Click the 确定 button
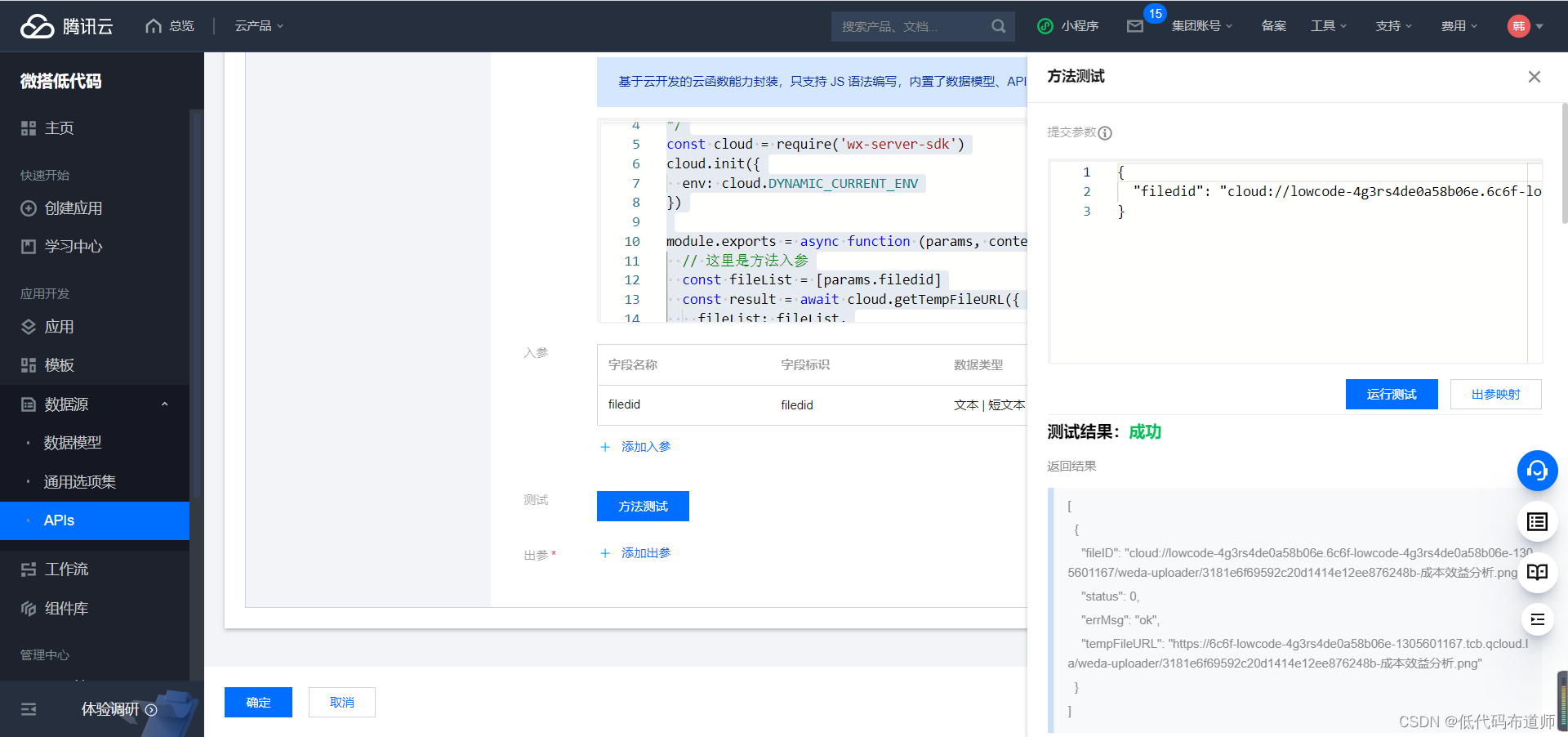Viewport: 1568px width, 737px height. 258,703
